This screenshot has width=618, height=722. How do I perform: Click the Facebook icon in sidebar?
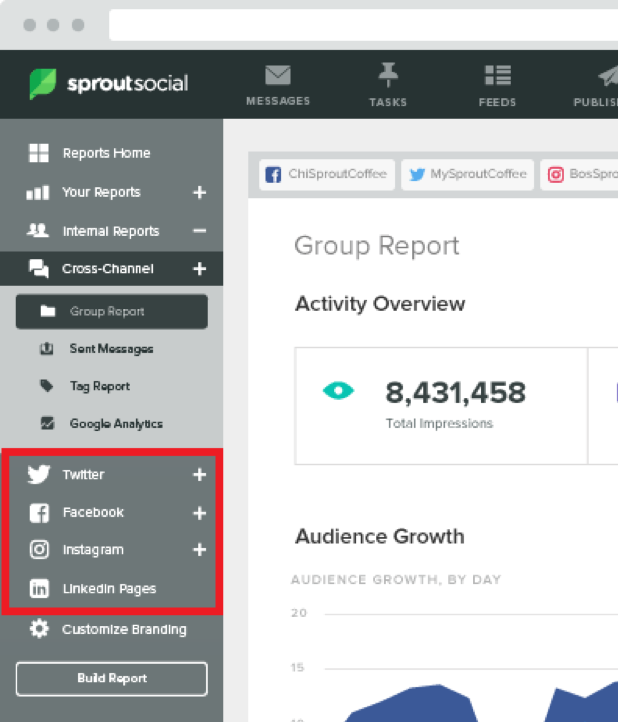[x=39, y=513]
